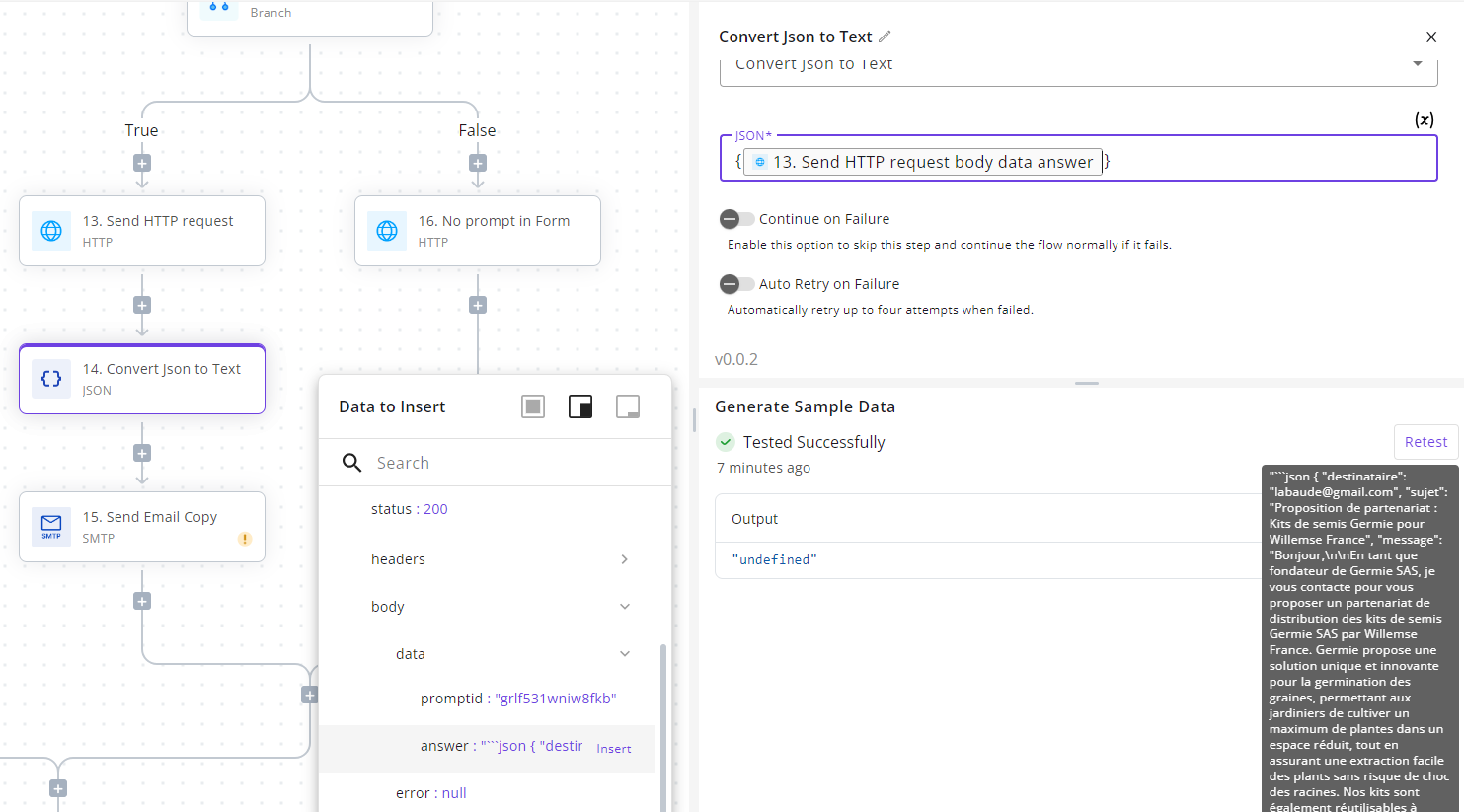The image size is (1464, 812).
Task: Collapse the data node in Data to Insert
Action: (x=624, y=654)
